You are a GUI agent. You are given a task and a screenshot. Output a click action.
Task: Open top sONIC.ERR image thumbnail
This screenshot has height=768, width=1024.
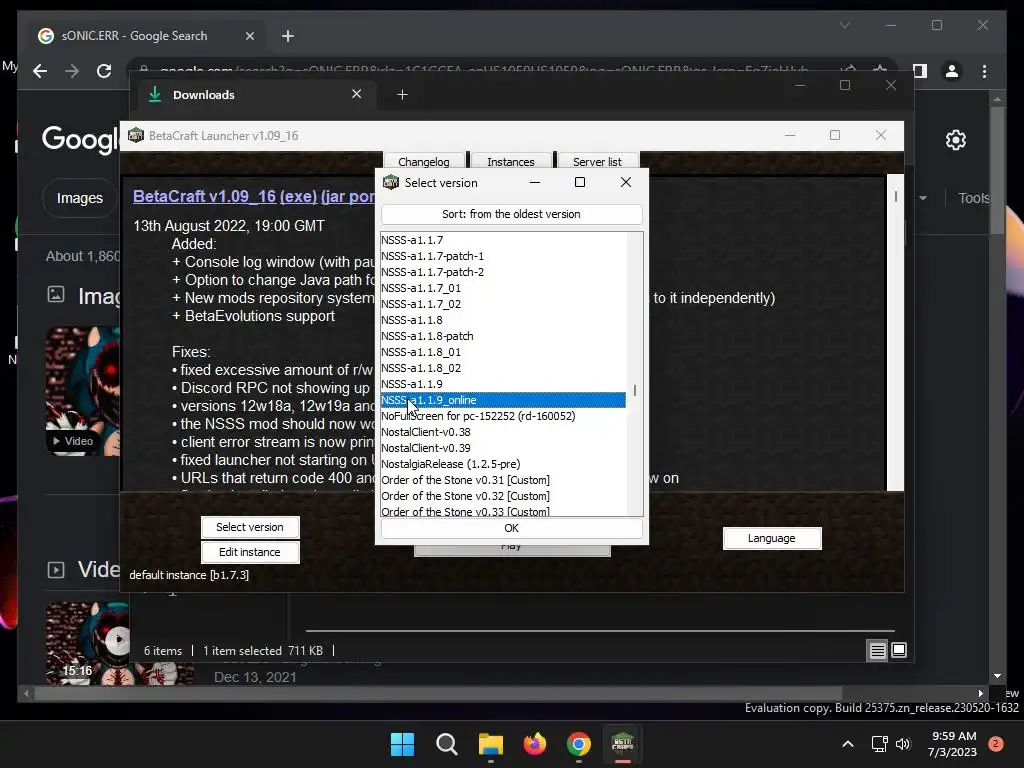(x=83, y=391)
